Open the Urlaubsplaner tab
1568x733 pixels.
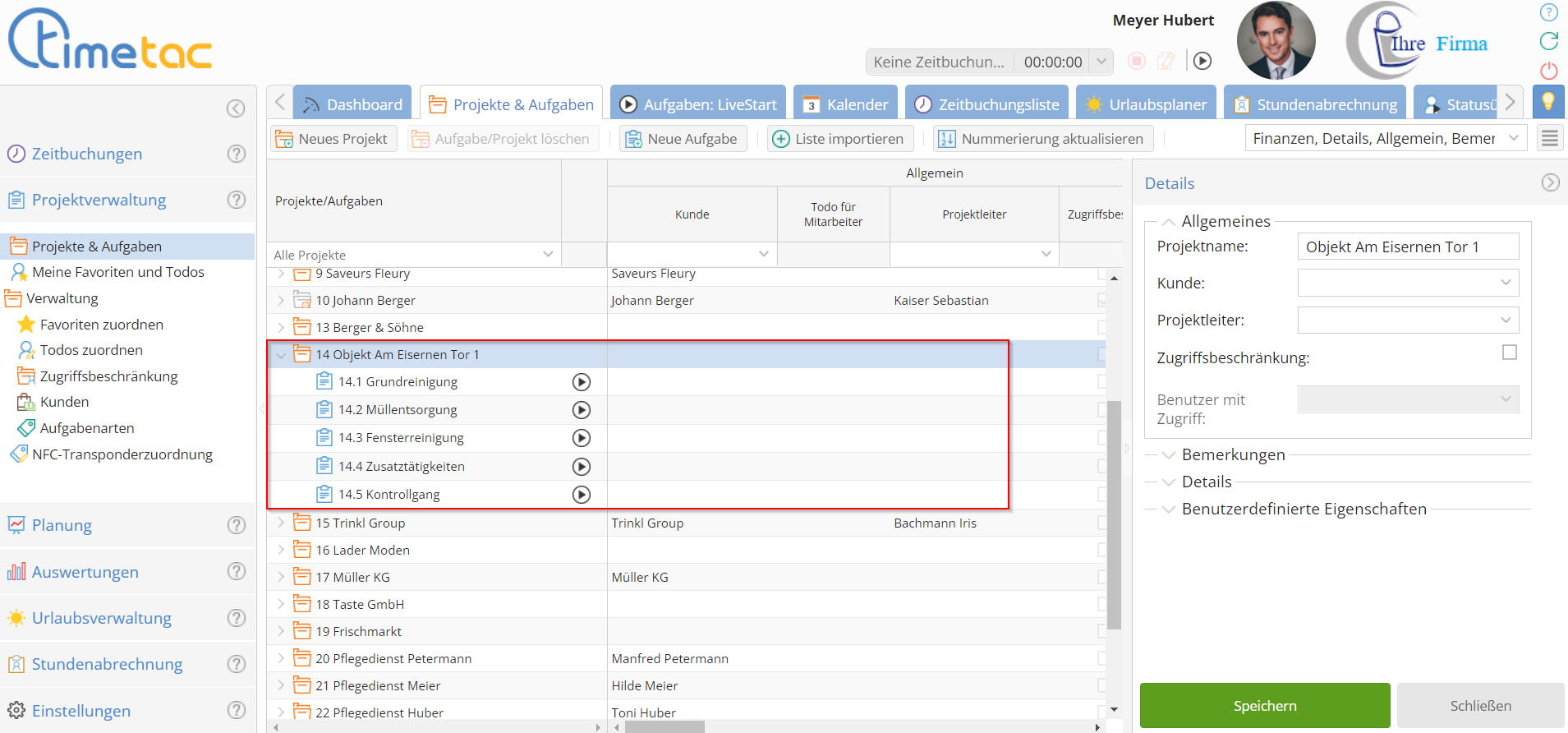click(x=1146, y=104)
